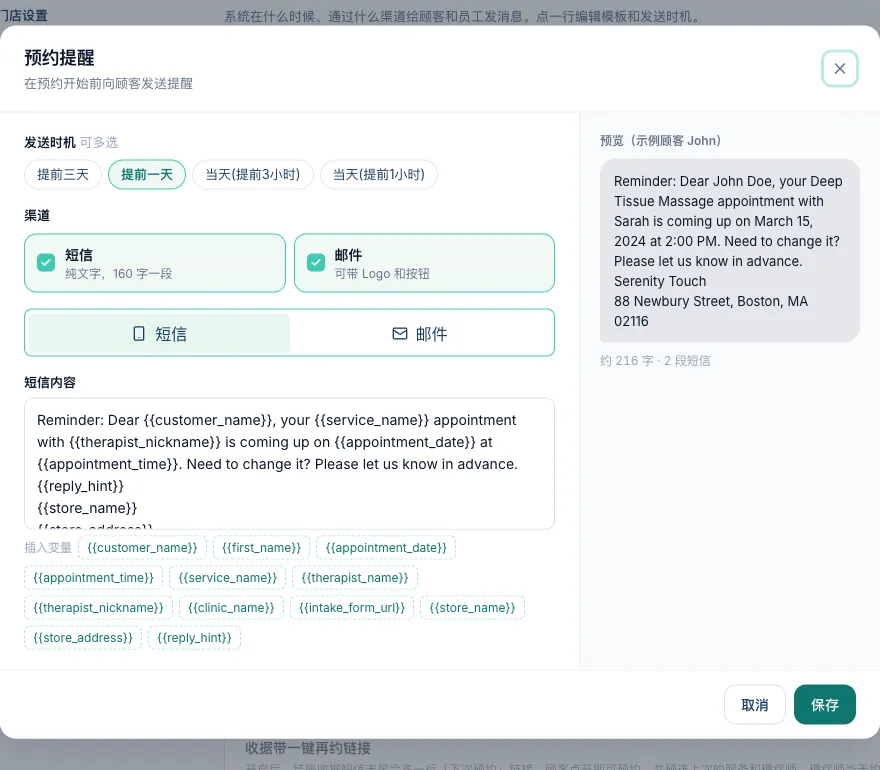Viewport: 880px width, 770px height.
Task: Click the phone icon in 短信 tab
Action: (x=139, y=334)
